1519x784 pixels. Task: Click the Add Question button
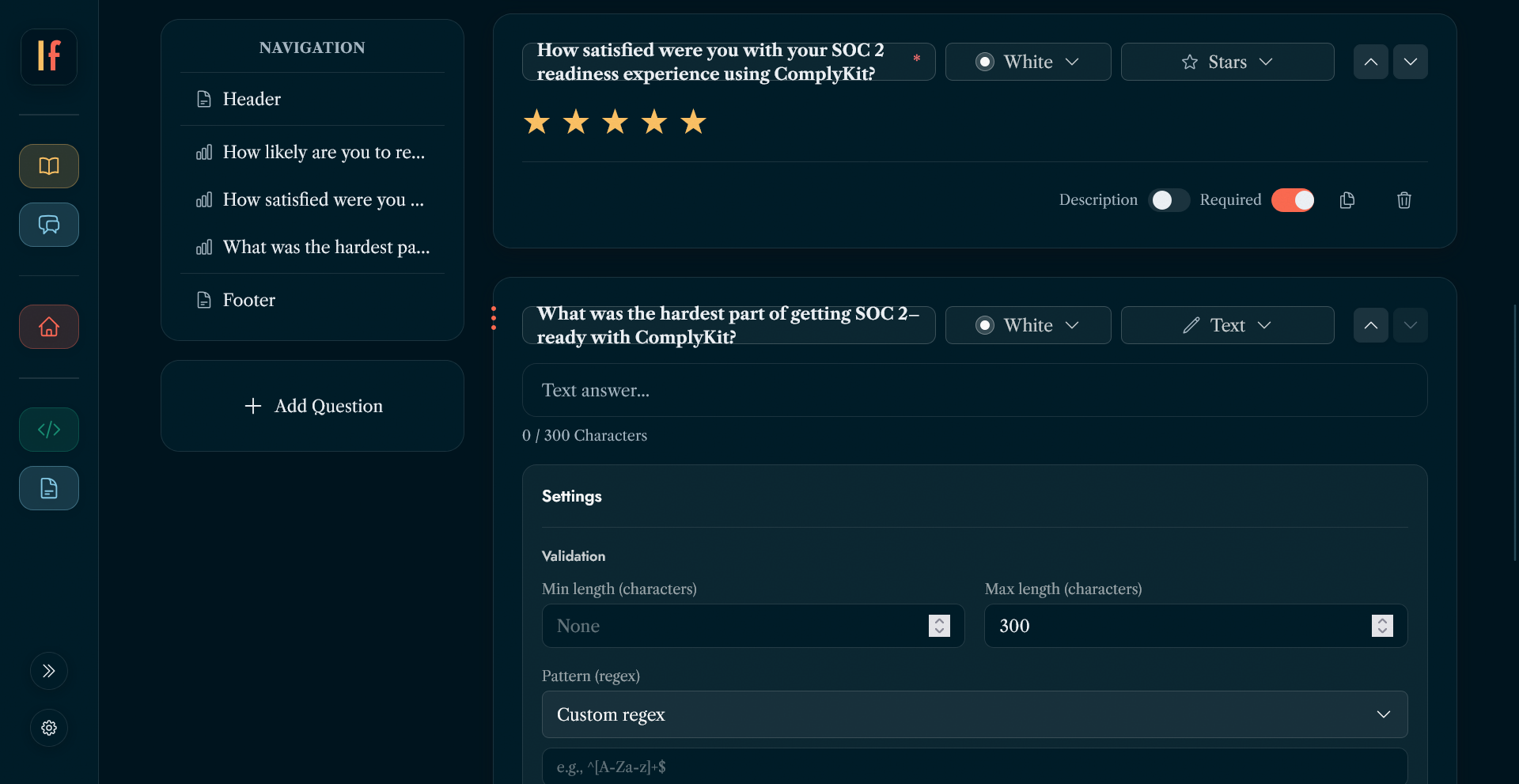click(x=312, y=406)
